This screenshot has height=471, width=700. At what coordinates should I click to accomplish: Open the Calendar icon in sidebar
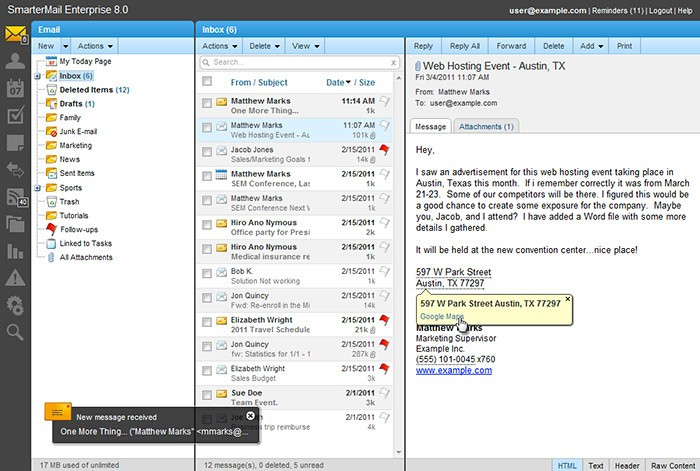(x=15, y=88)
